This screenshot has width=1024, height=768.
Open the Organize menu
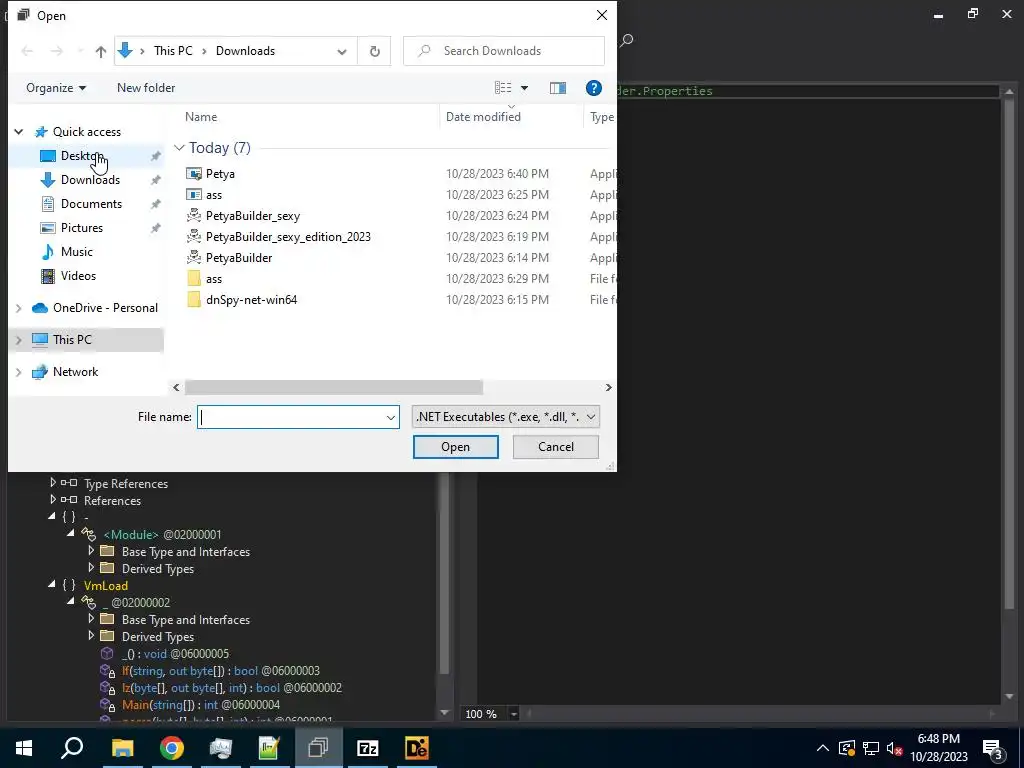point(56,88)
